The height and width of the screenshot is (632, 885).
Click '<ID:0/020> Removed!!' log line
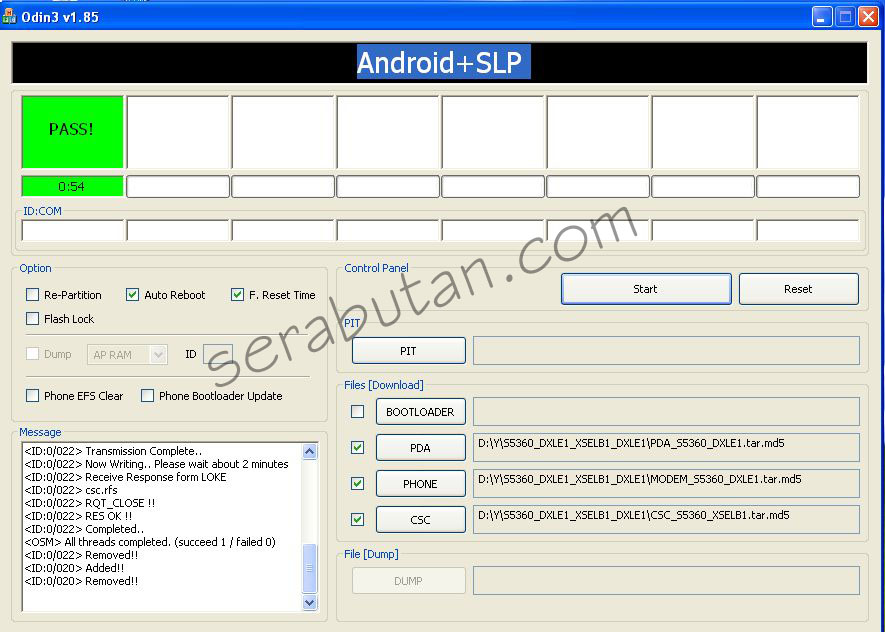click(81, 581)
